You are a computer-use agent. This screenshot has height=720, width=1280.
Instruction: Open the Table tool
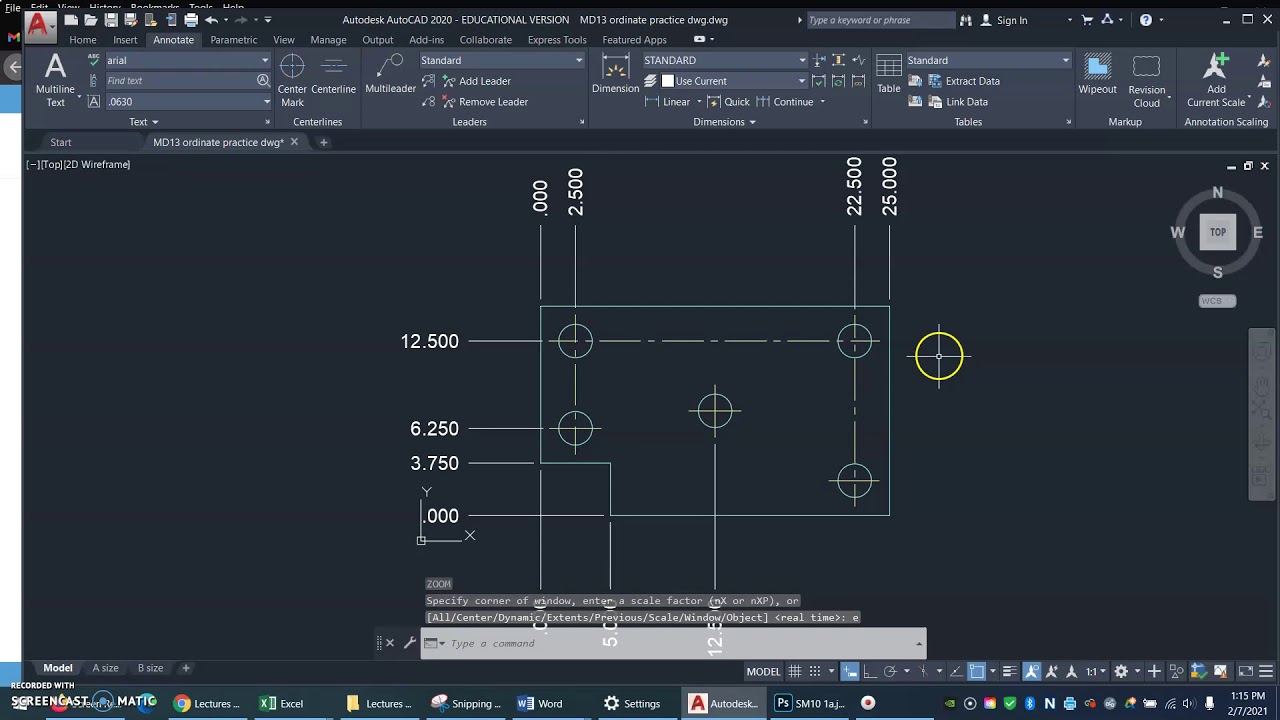889,75
